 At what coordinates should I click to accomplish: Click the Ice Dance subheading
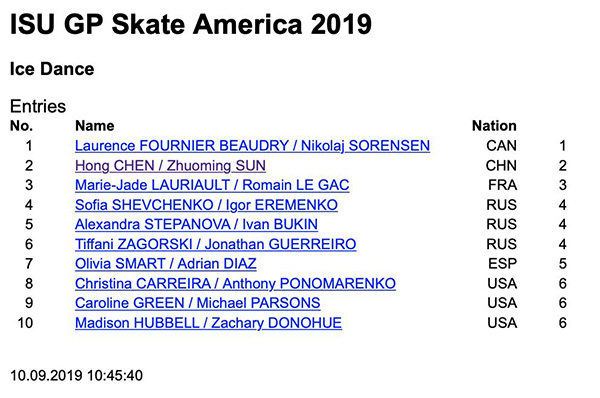click(x=52, y=69)
